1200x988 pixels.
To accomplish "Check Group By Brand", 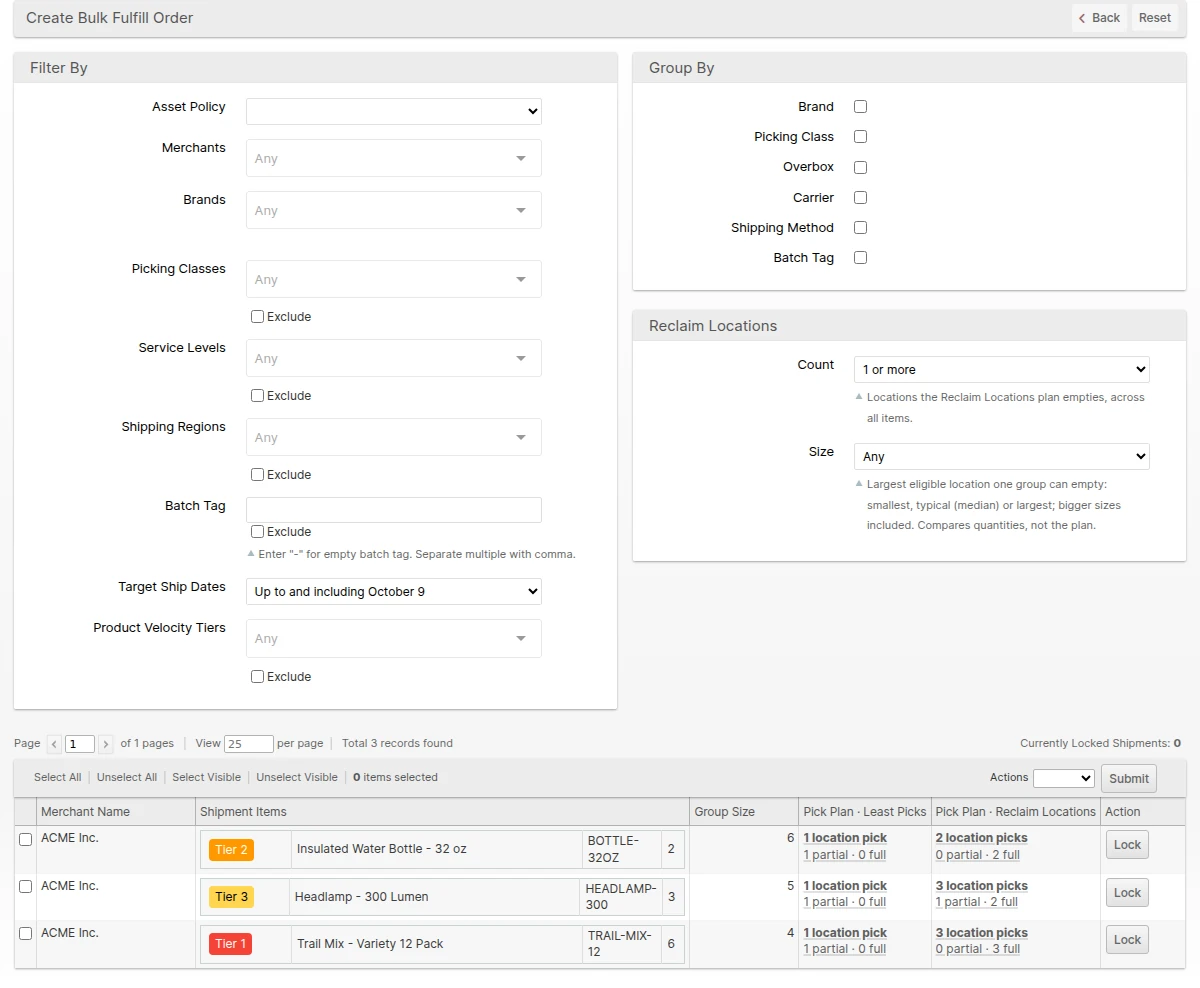I will click(x=860, y=106).
